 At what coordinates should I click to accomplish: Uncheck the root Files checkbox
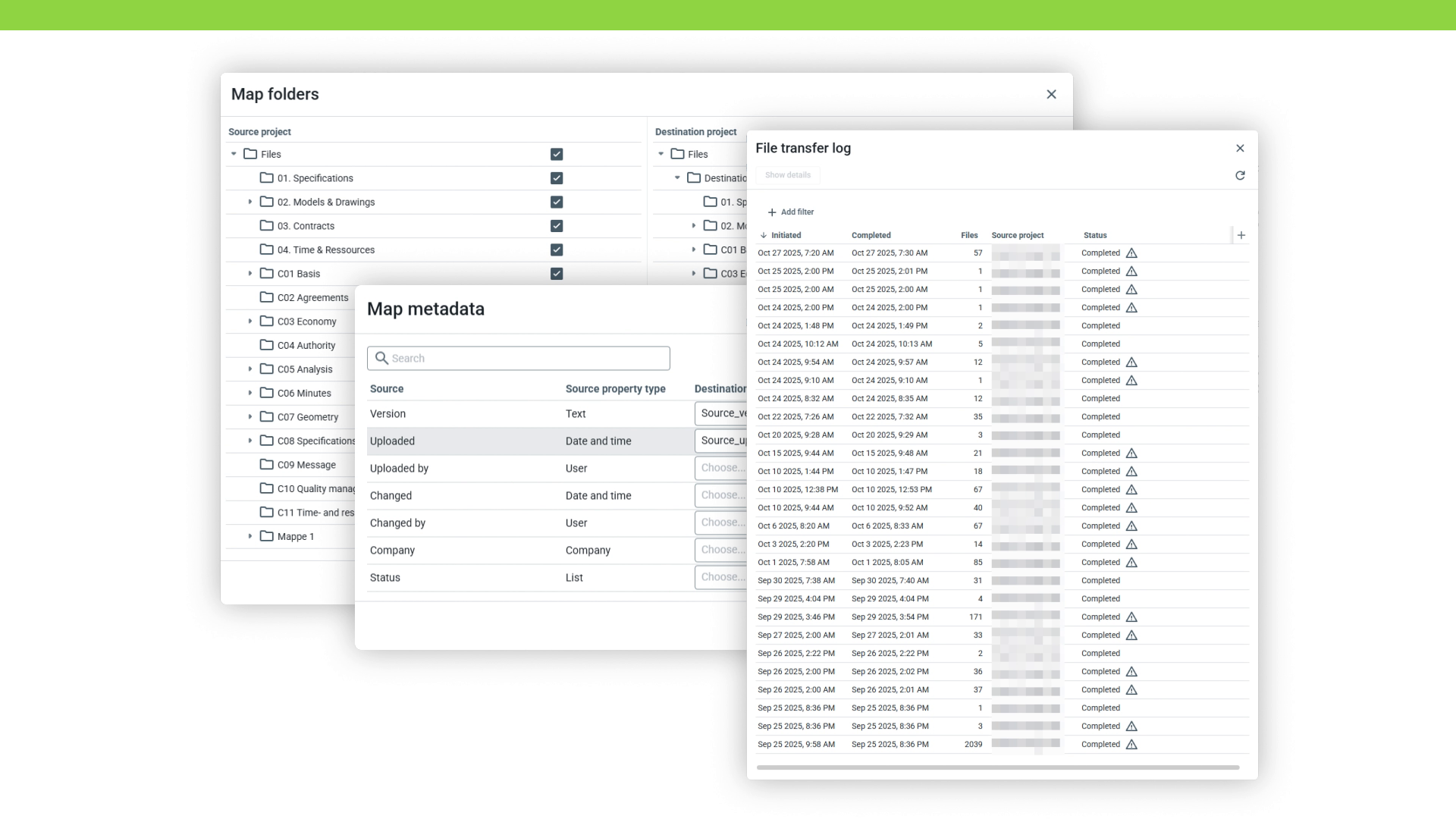(x=557, y=154)
